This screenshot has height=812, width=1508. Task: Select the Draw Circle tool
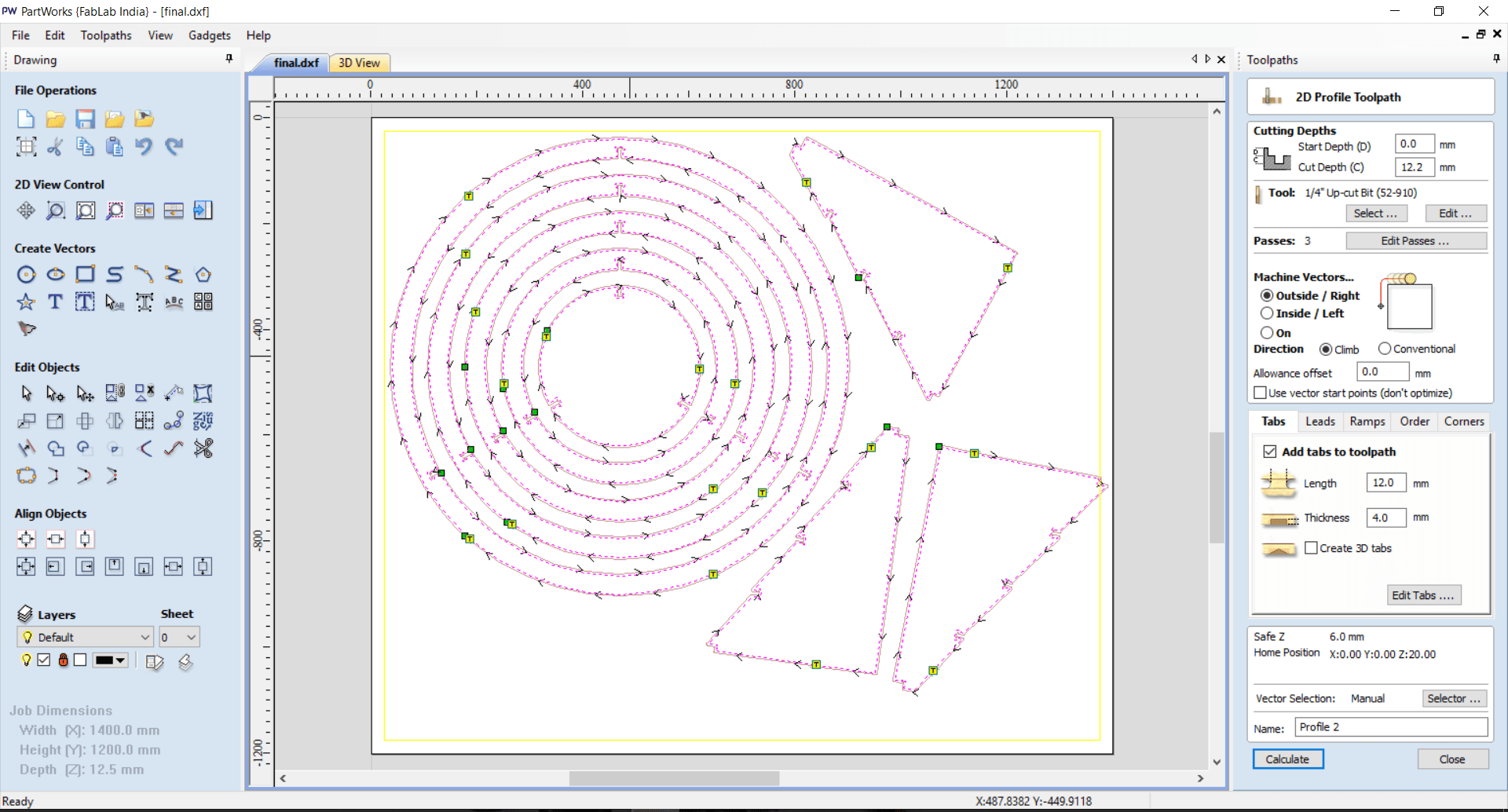[26, 274]
